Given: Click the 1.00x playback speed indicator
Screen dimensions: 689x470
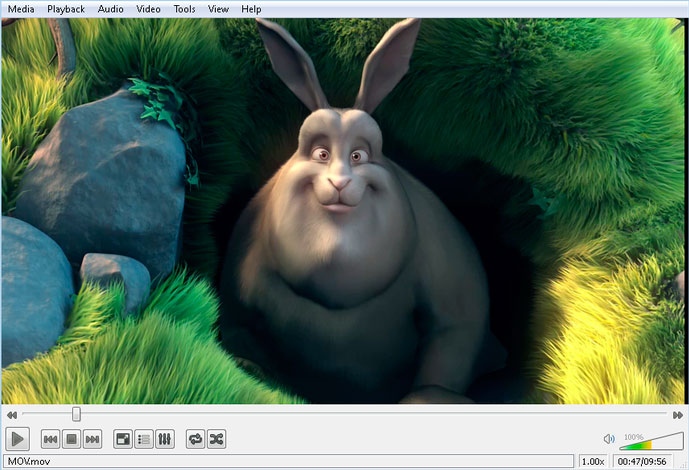Looking at the screenshot, I should pos(593,461).
